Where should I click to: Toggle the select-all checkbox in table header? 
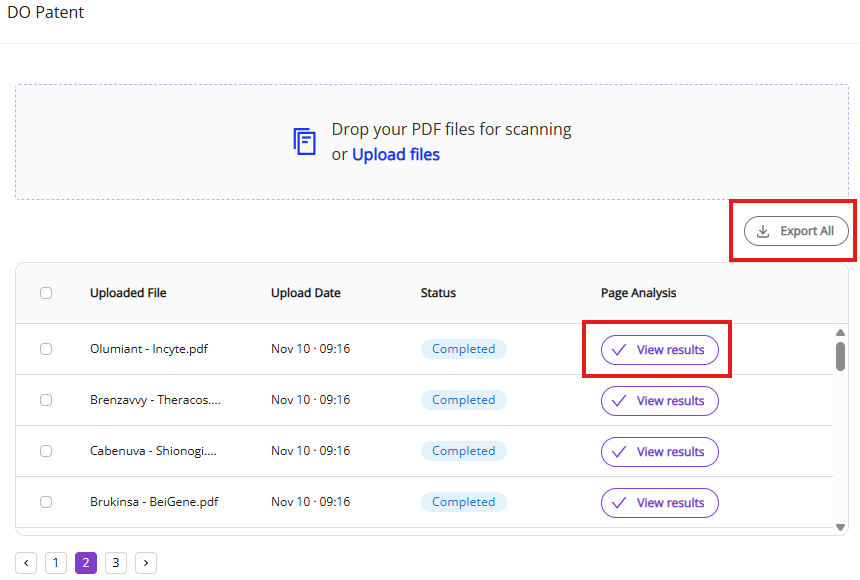46,293
